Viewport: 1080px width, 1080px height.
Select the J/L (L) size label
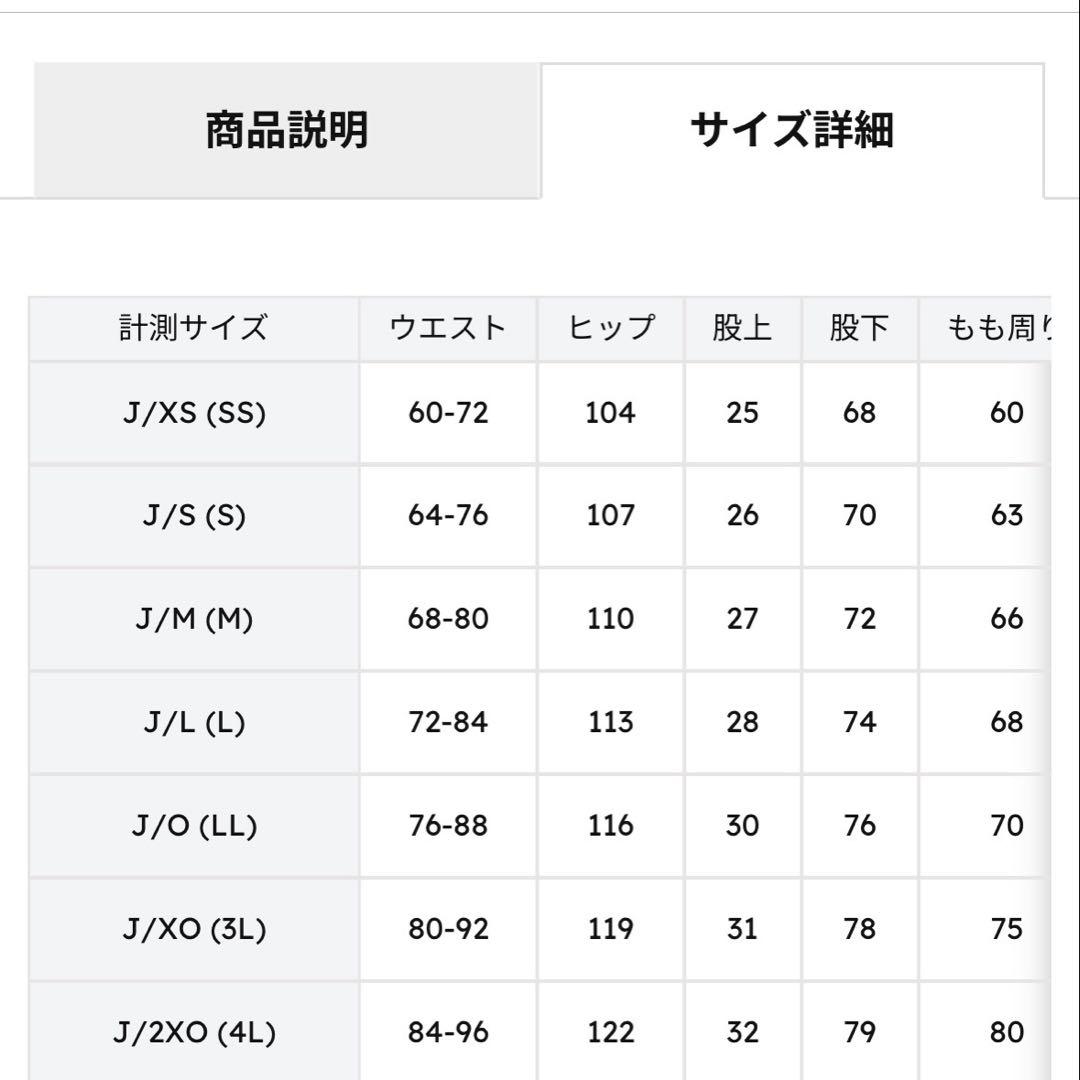193,722
